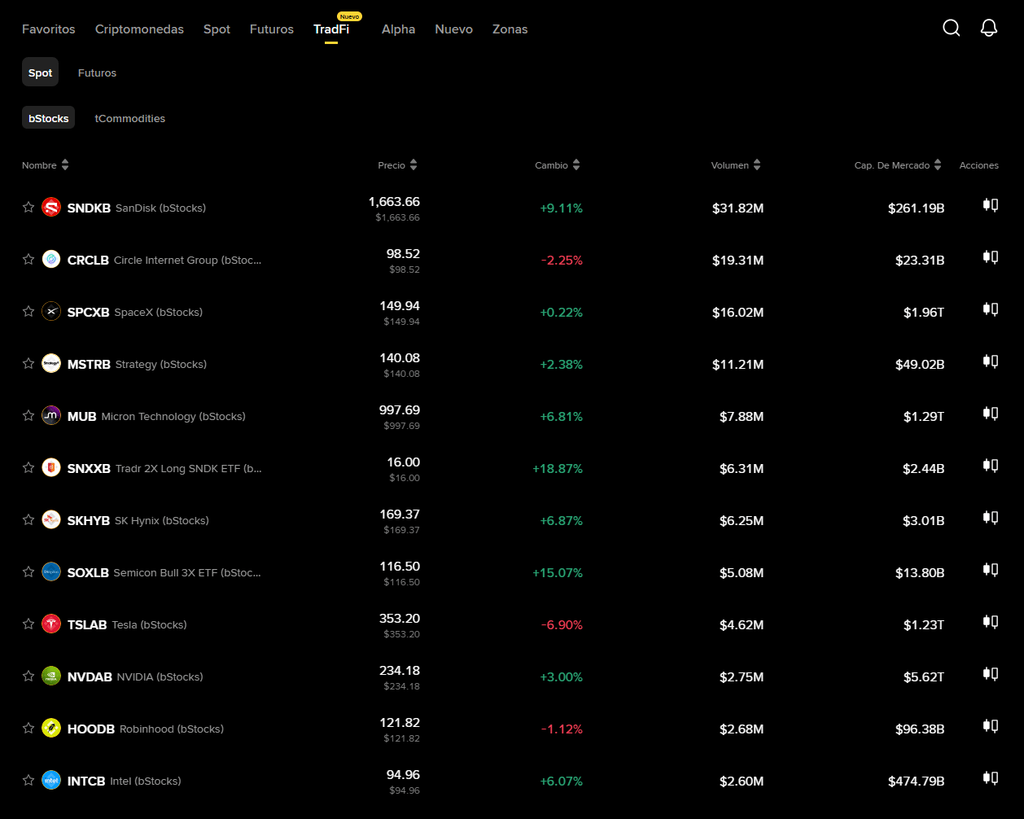Select the TradFi tab

[331, 29]
